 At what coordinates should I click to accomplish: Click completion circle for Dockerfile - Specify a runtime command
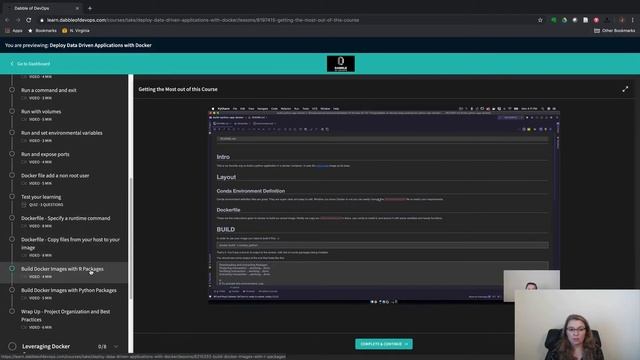12,218
